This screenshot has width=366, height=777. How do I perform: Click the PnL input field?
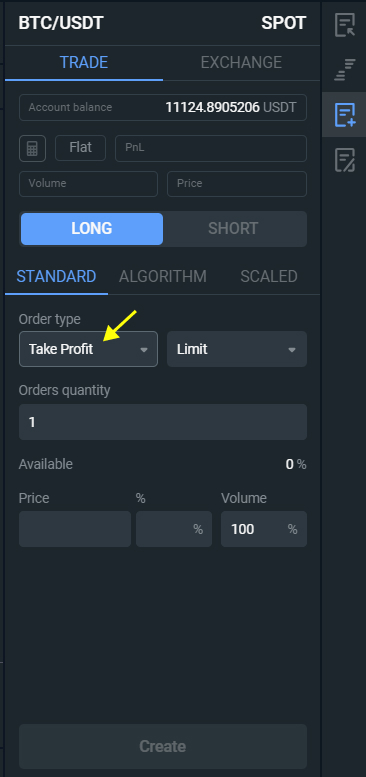(x=211, y=148)
